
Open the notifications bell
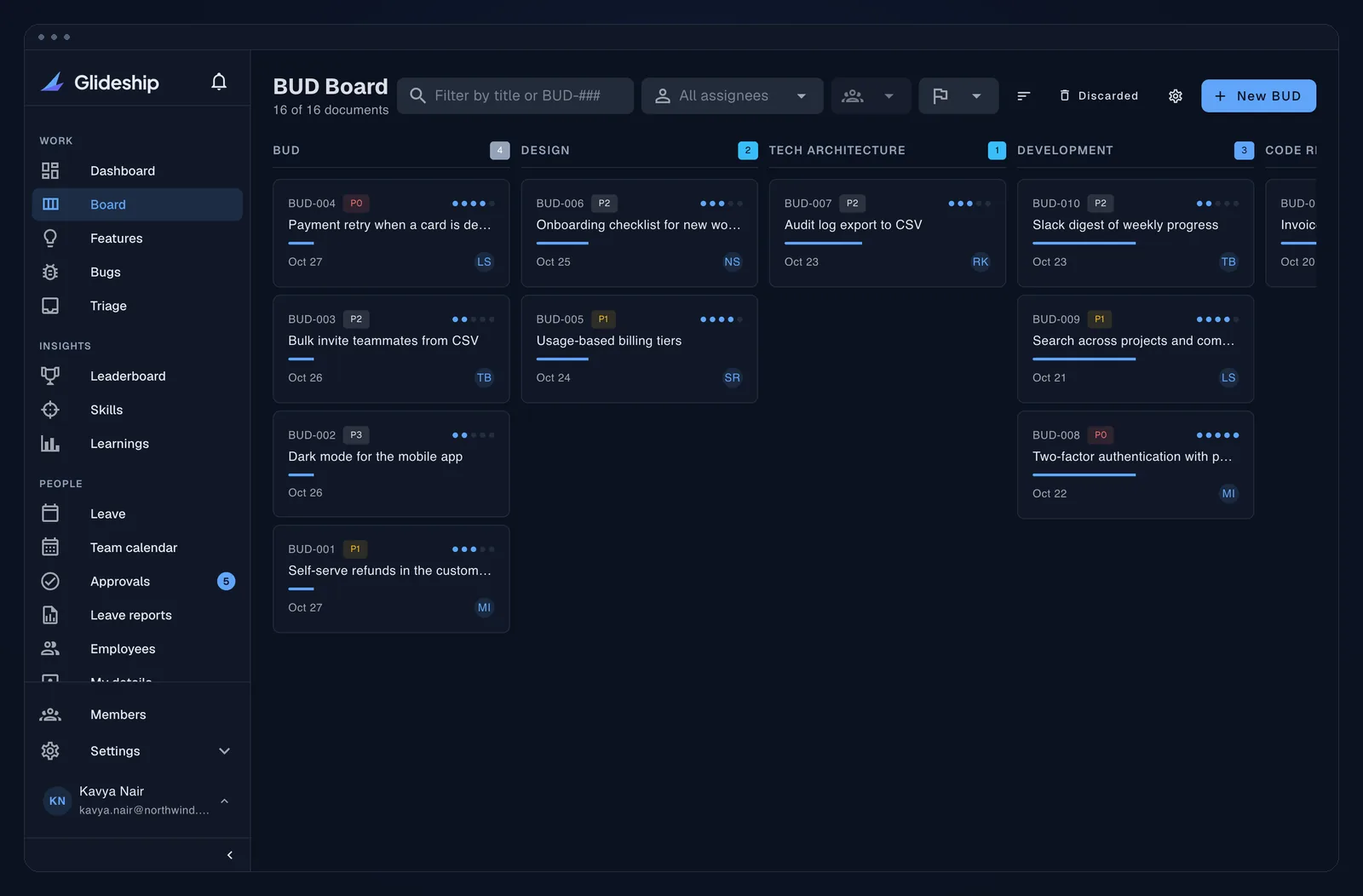tap(219, 82)
